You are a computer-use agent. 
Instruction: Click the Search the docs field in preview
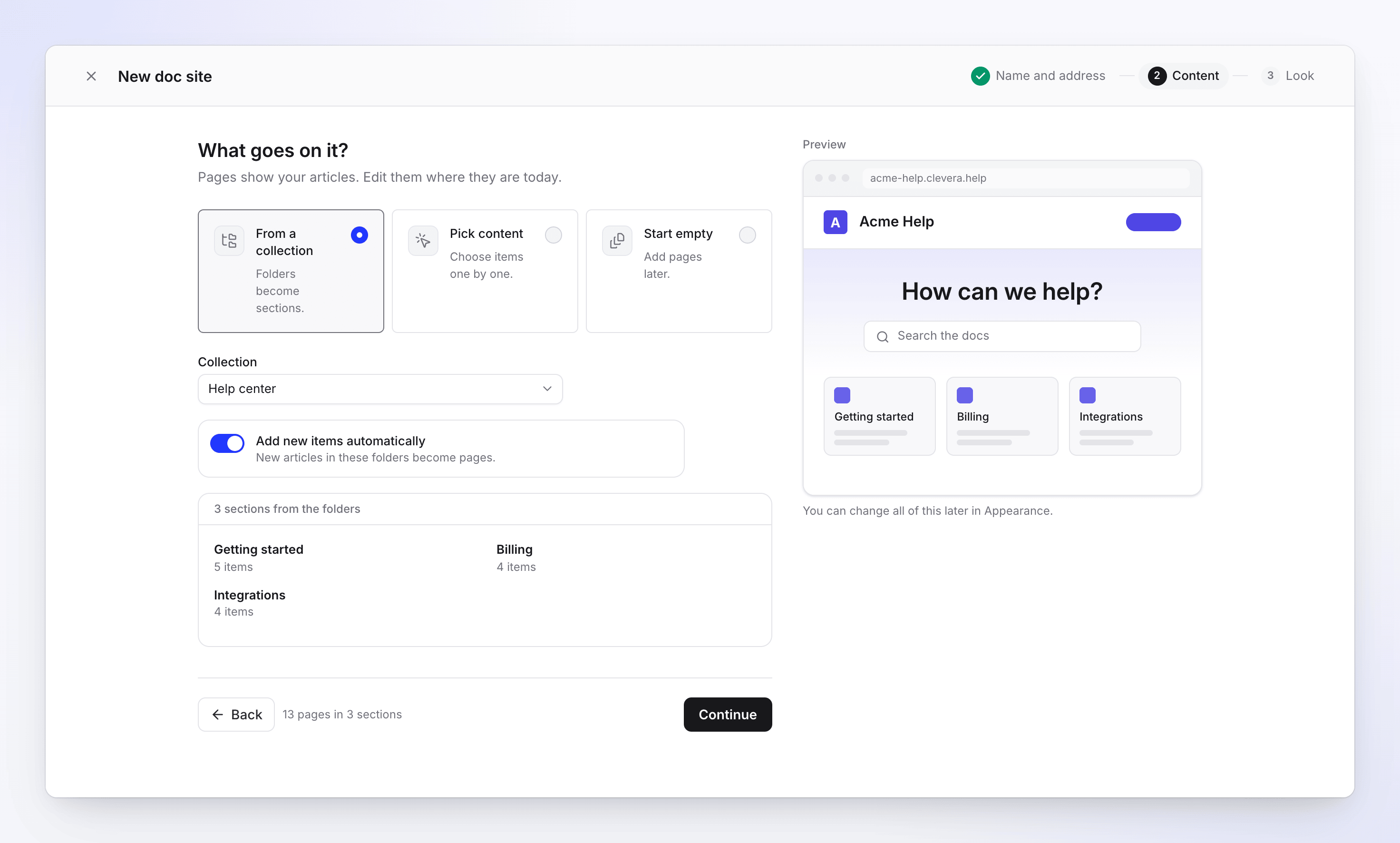tap(1002, 336)
